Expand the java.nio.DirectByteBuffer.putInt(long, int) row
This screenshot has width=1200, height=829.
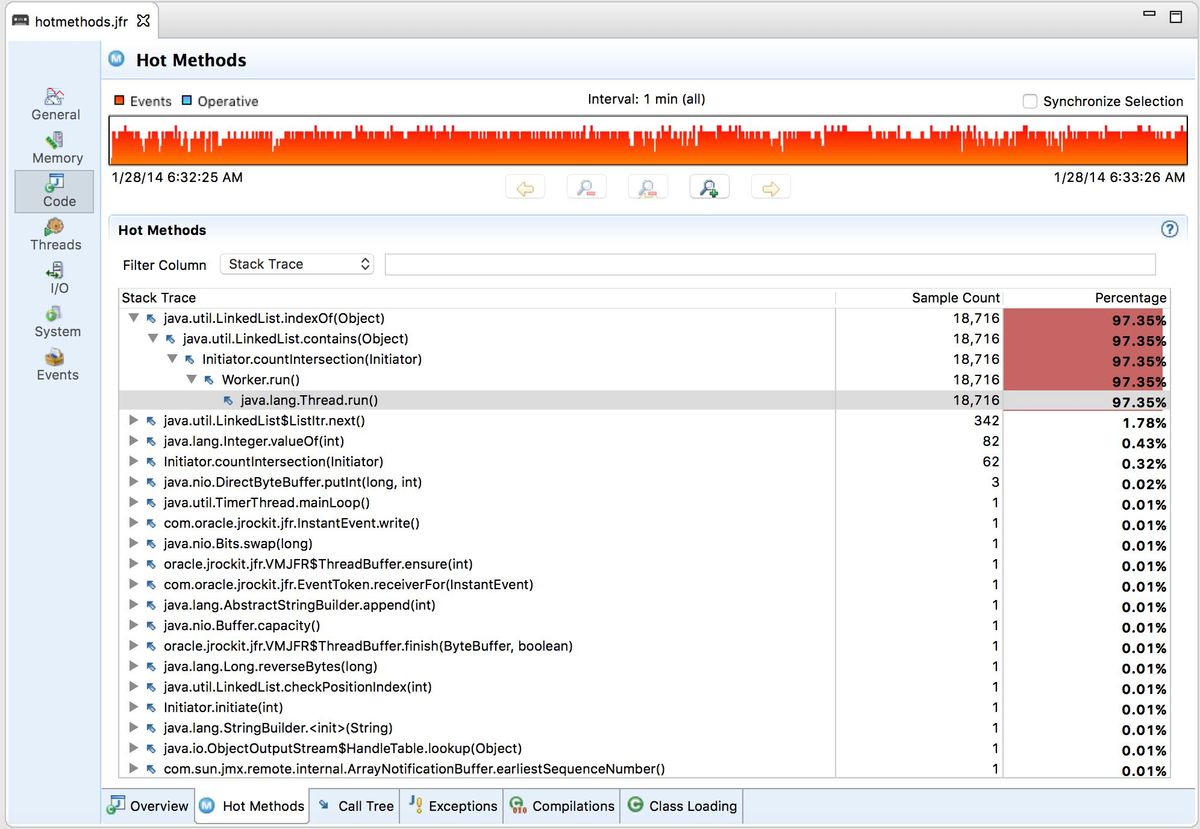coord(133,482)
